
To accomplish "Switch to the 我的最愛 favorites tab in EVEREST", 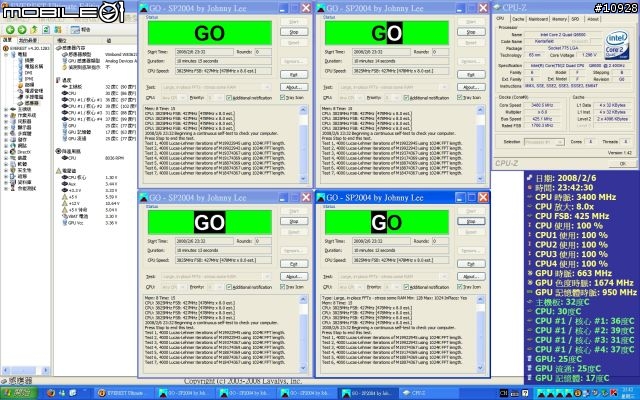I will (x=28, y=40).
